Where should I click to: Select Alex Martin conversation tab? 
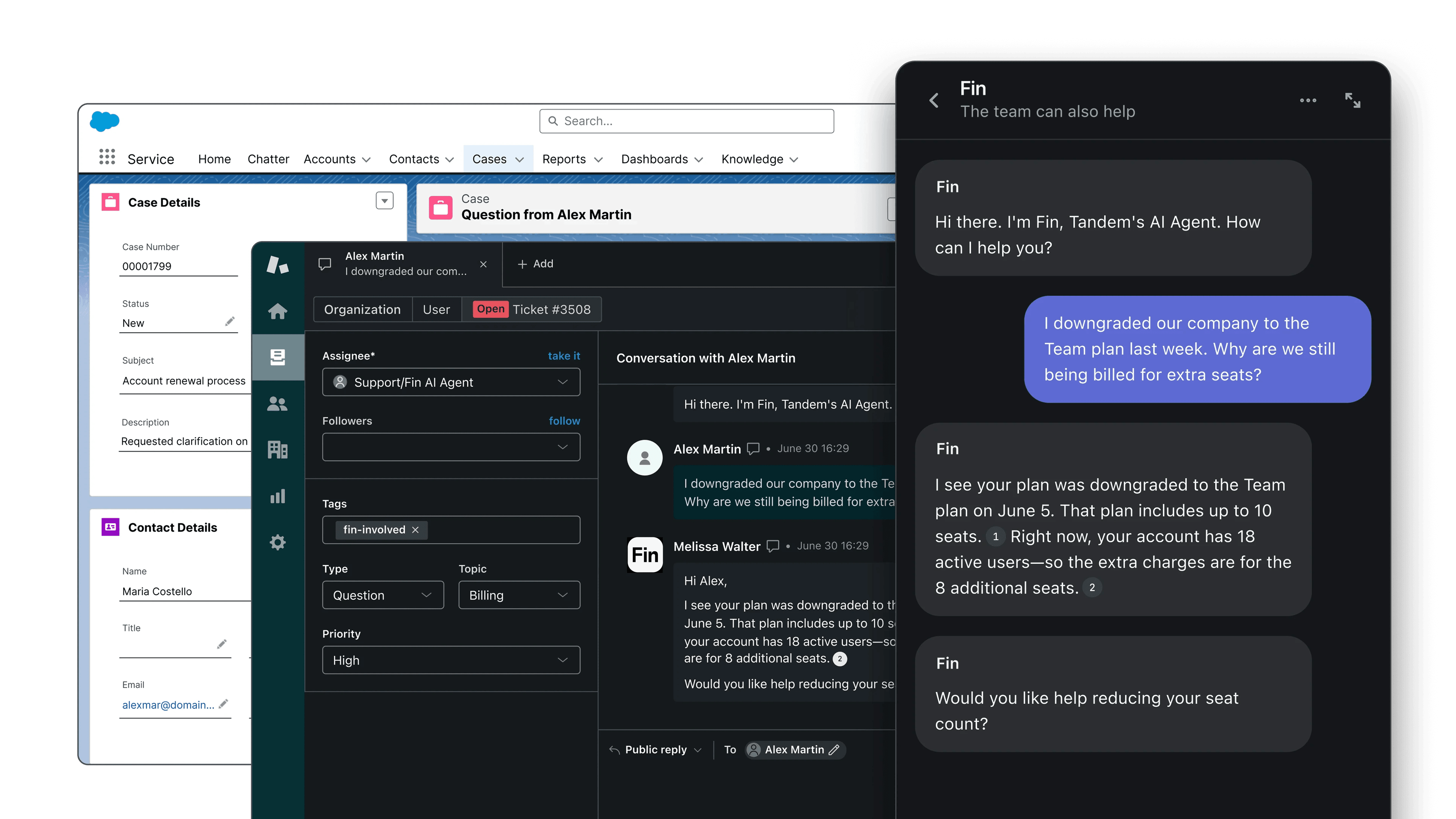403,264
